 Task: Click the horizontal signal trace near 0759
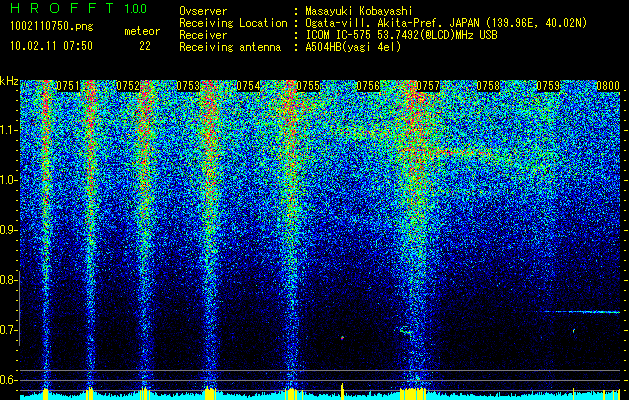coord(582,312)
